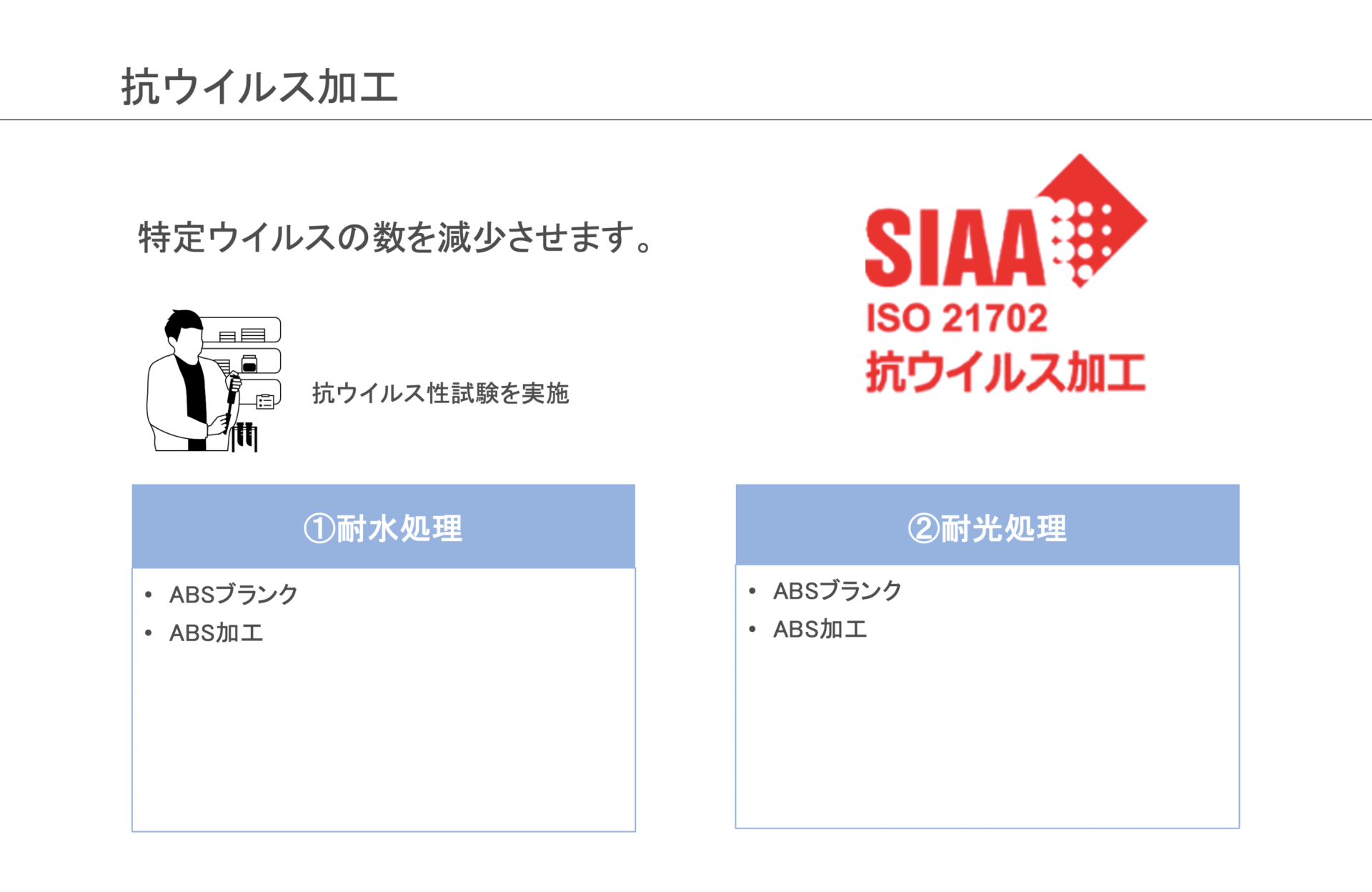Select ABS加工 bullet under 耐水処理
Screen dimensions: 1372x892
tap(216, 633)
